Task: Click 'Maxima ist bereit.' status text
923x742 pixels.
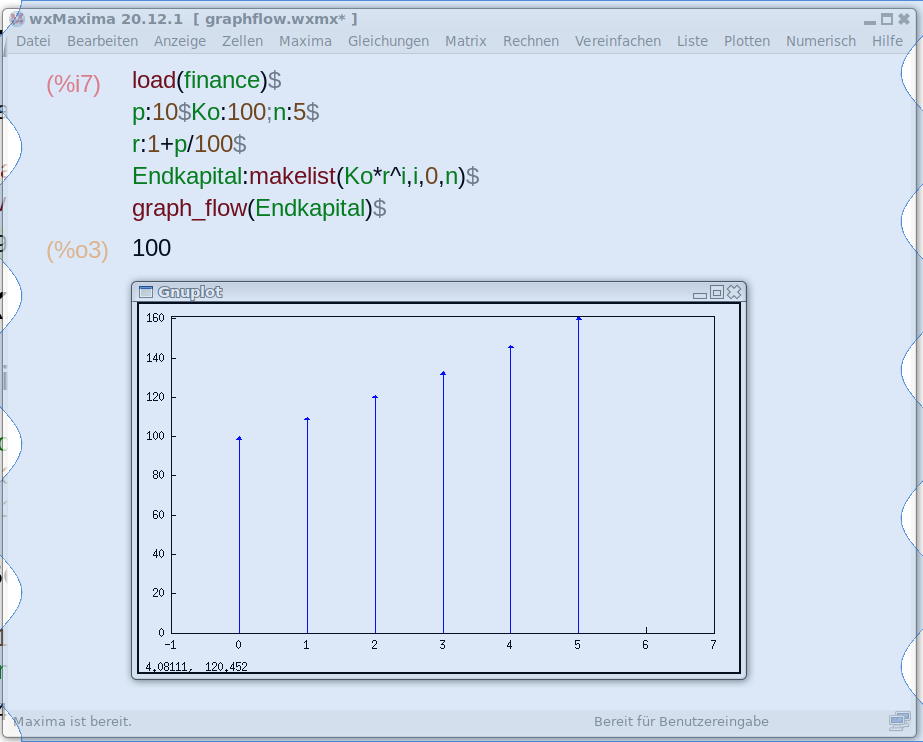Action: click(x=72, y=721)
